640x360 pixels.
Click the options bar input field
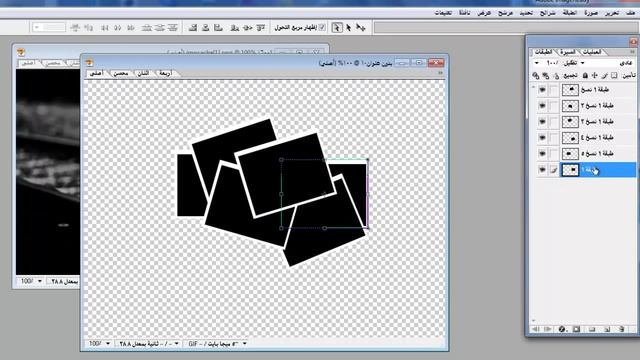click(x=49, y=27)
